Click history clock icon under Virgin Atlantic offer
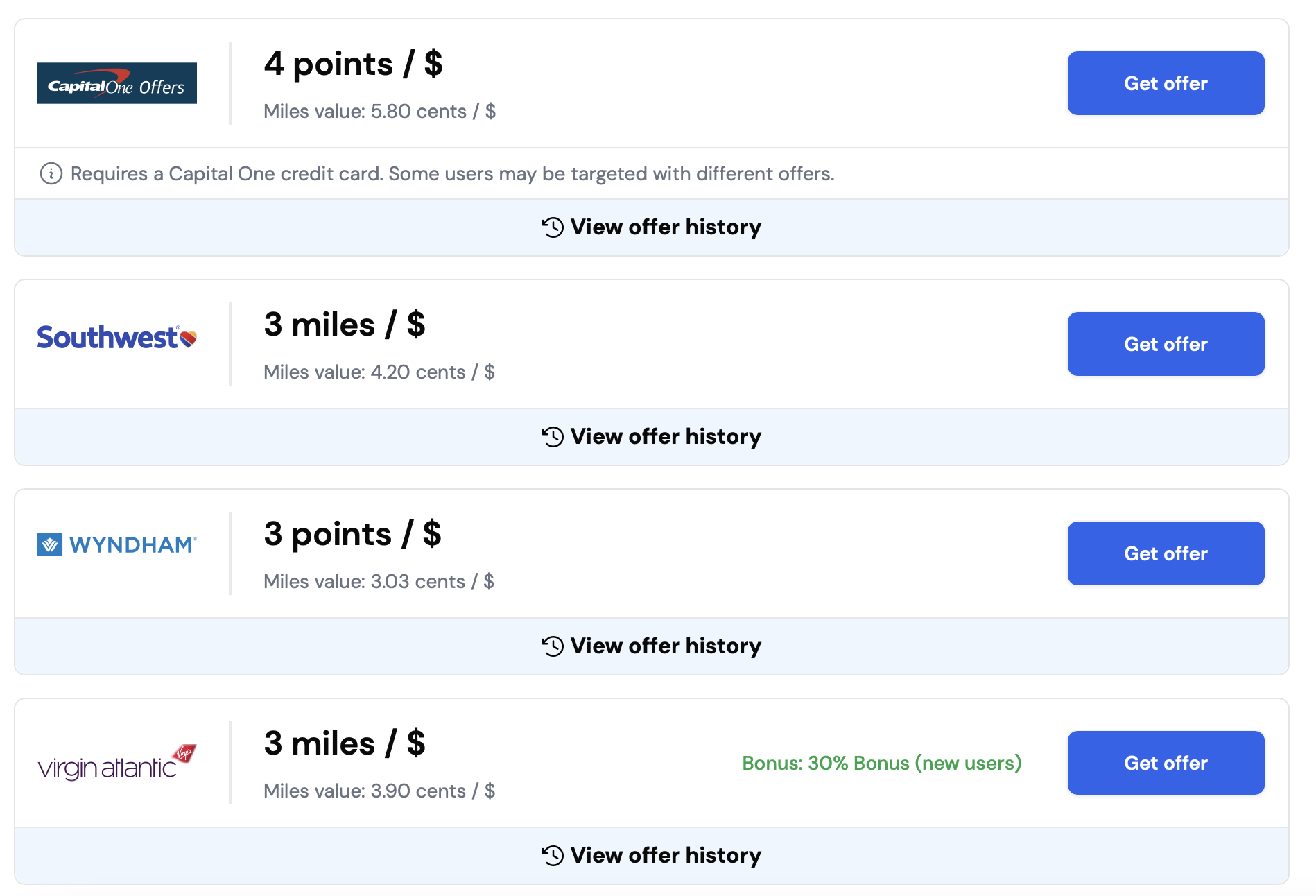This screenshot has width=1316, height=896. coord(553,856)
